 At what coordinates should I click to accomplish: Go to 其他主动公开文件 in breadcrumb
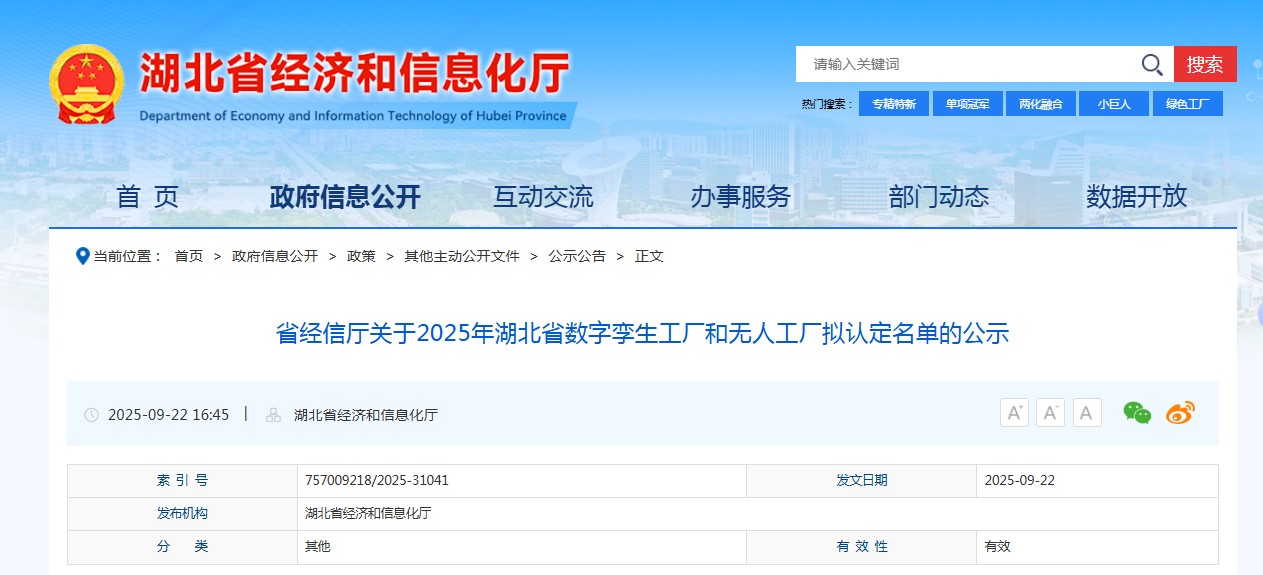pos(462,256)
